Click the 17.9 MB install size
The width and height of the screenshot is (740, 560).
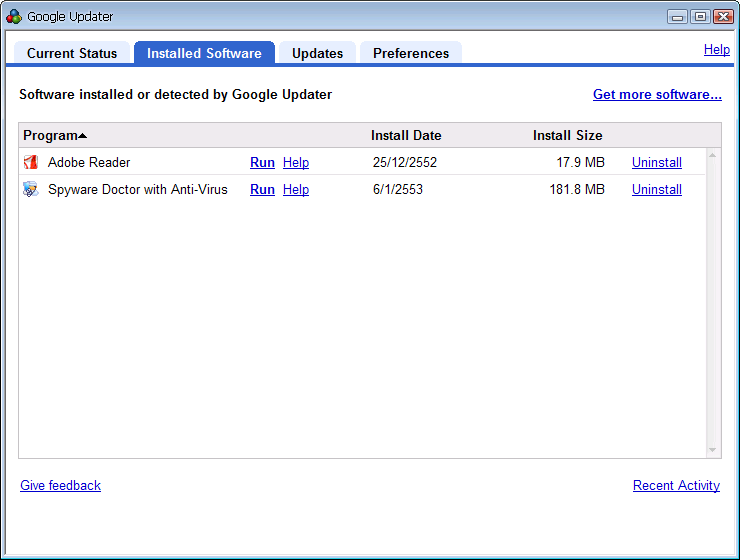coord(580,162)
